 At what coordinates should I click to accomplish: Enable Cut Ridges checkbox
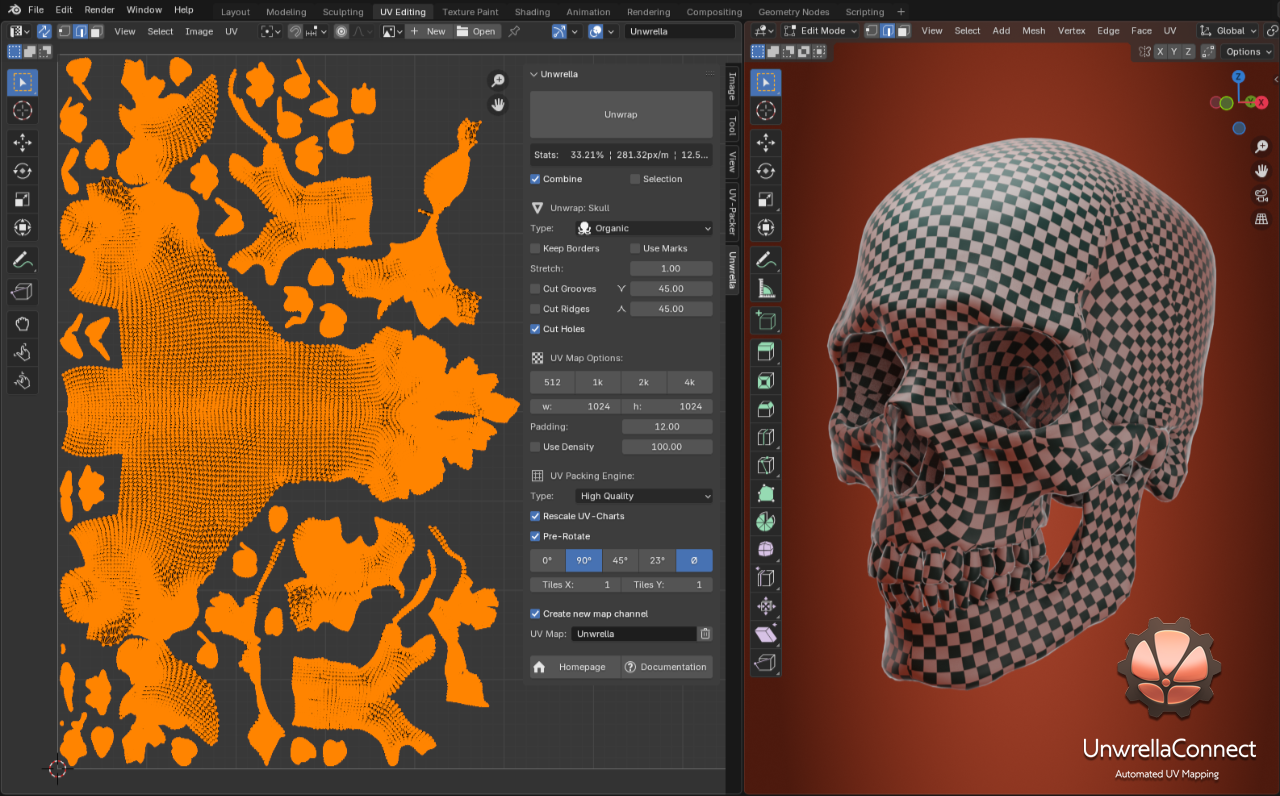(535, 309)
